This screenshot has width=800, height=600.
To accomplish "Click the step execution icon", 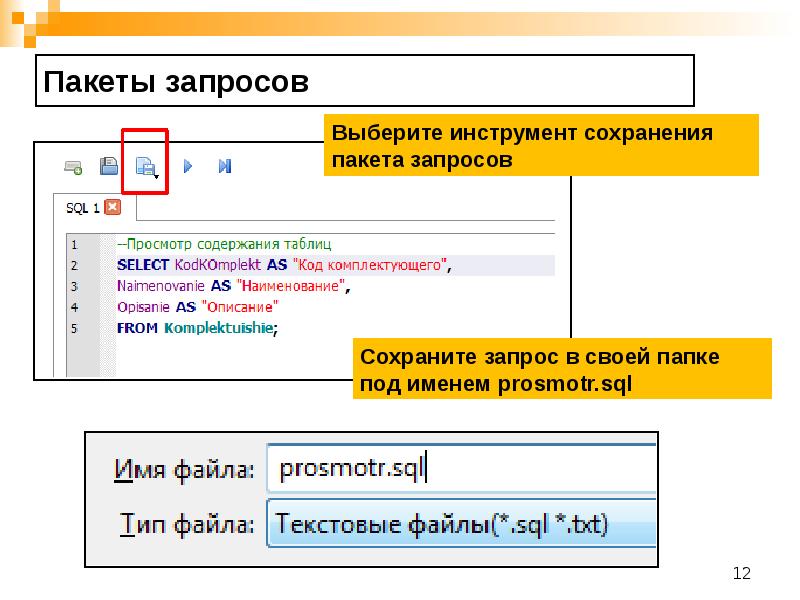I will pos(225,167).
